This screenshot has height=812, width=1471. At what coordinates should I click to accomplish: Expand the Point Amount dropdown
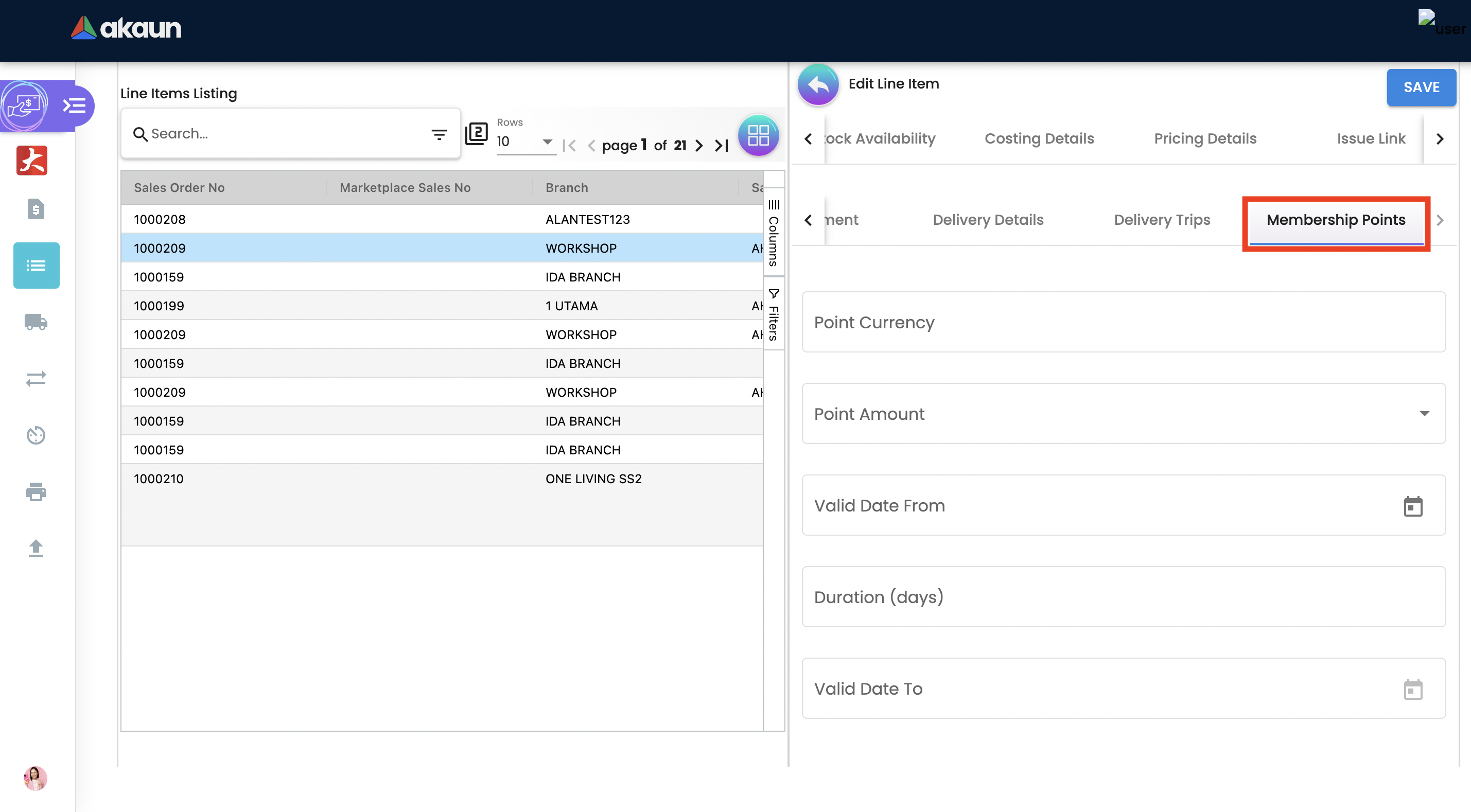[x=1424, y=414]
